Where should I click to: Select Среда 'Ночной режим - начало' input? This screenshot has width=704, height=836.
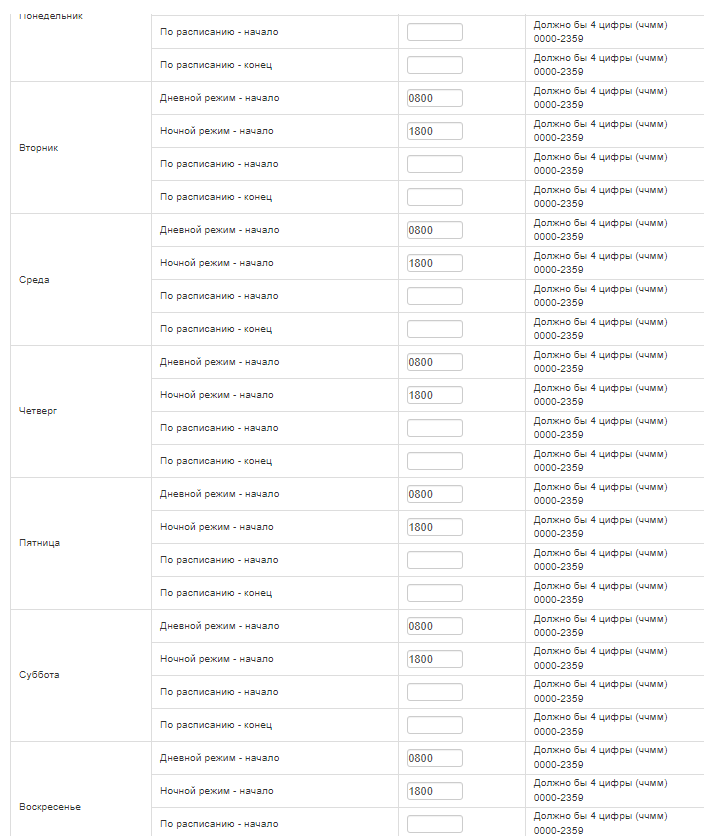point(435,263)
